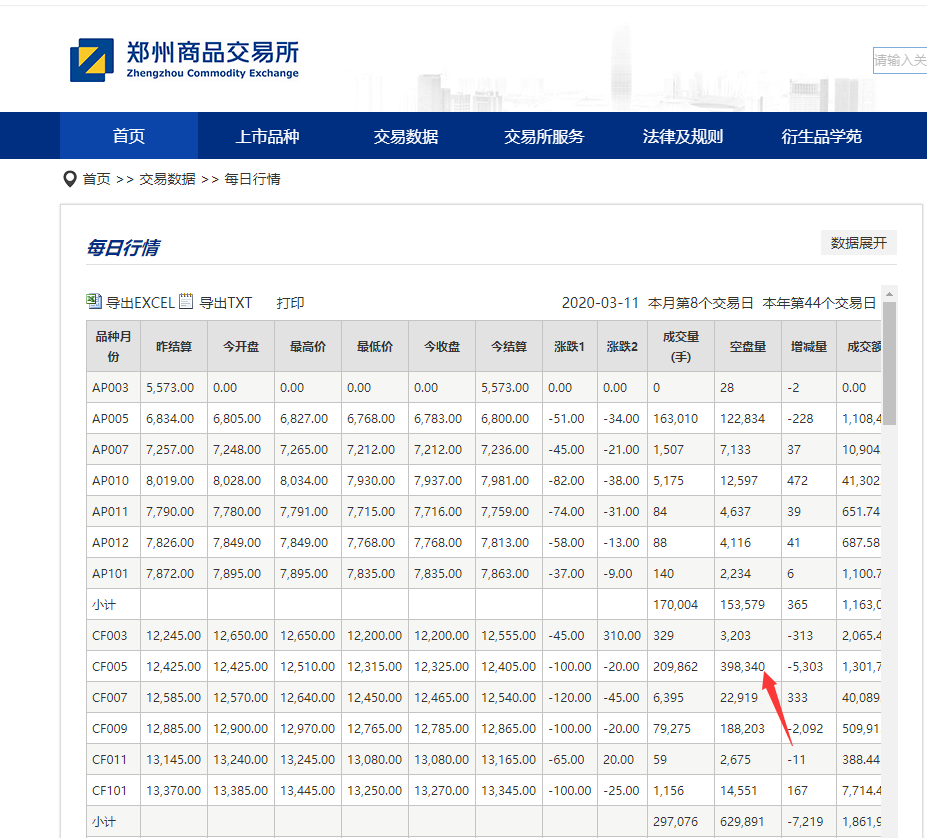The image size is (927, 838).
Task: Open the 交易所服务 navigation menu
Action: coord(544,135)
